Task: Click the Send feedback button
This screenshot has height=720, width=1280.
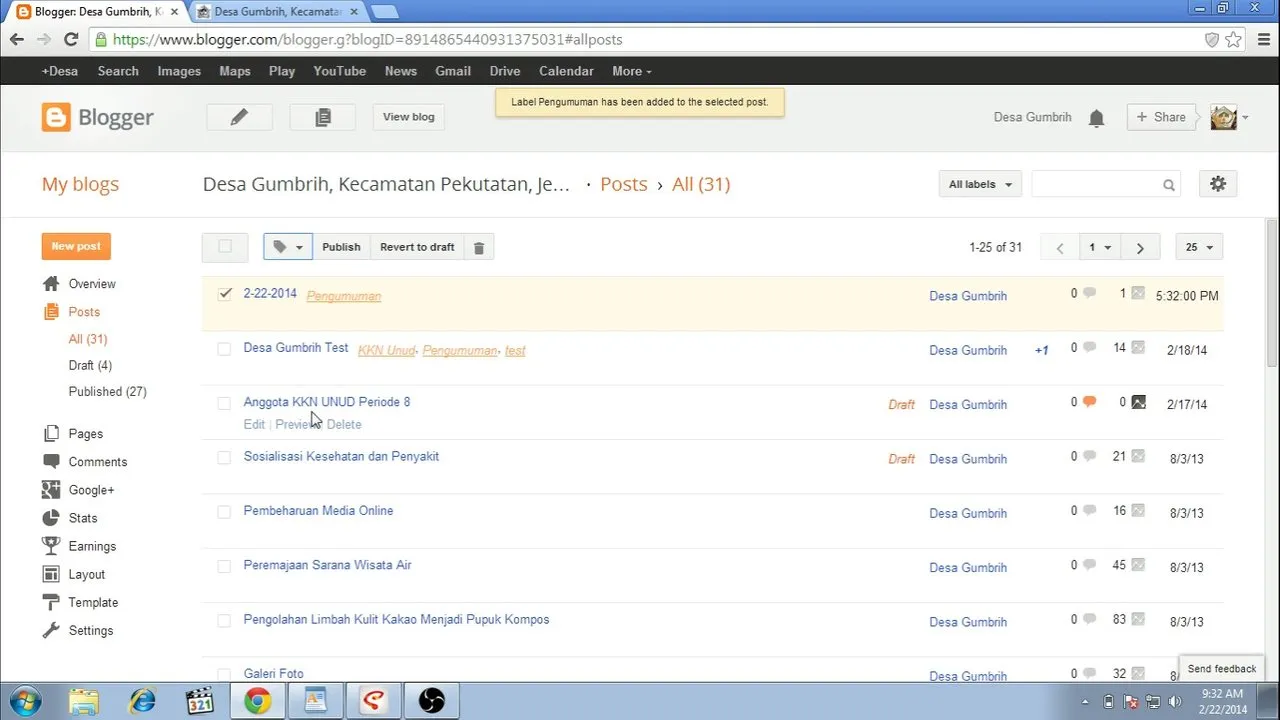Action: (x=1221, y=669)
